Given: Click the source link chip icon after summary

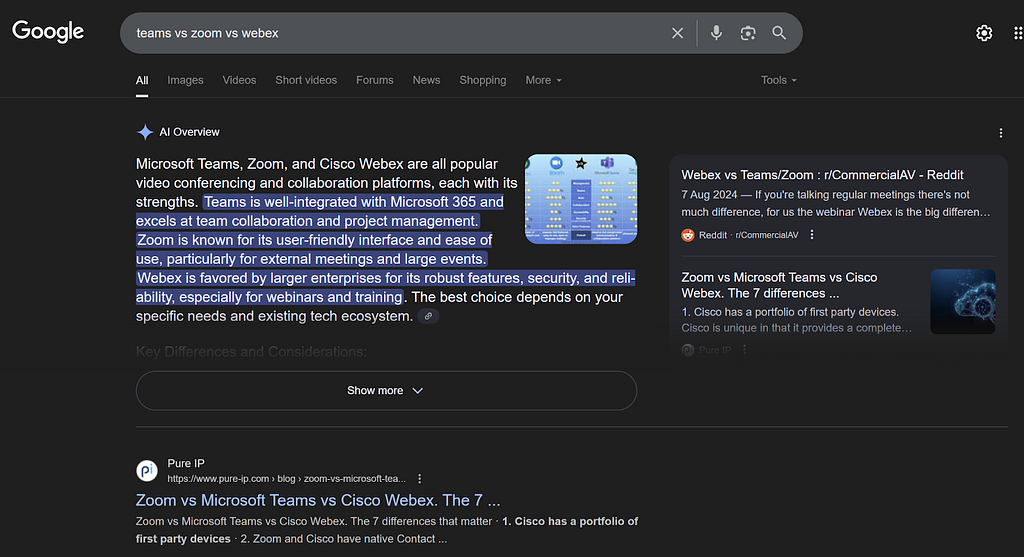Looking at the screenshot, I should coord(428,316).
